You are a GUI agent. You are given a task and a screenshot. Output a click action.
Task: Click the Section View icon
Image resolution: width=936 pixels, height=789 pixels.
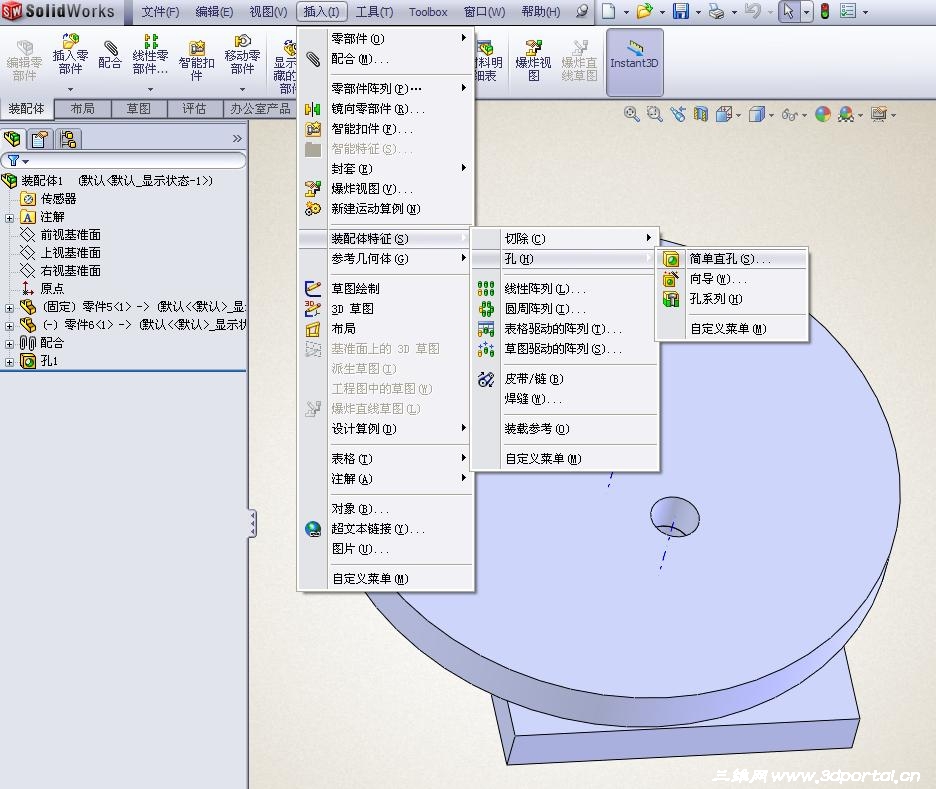701,114
